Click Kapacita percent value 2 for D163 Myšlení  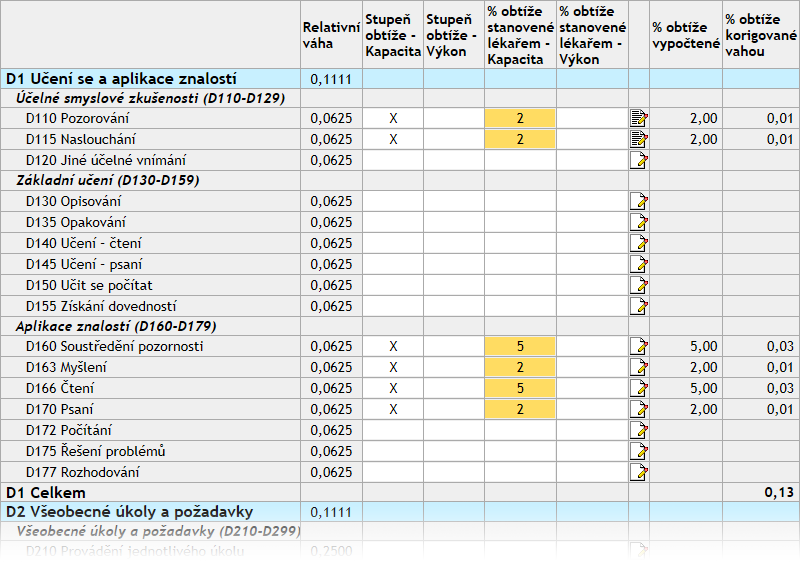(x=520, y=367)
